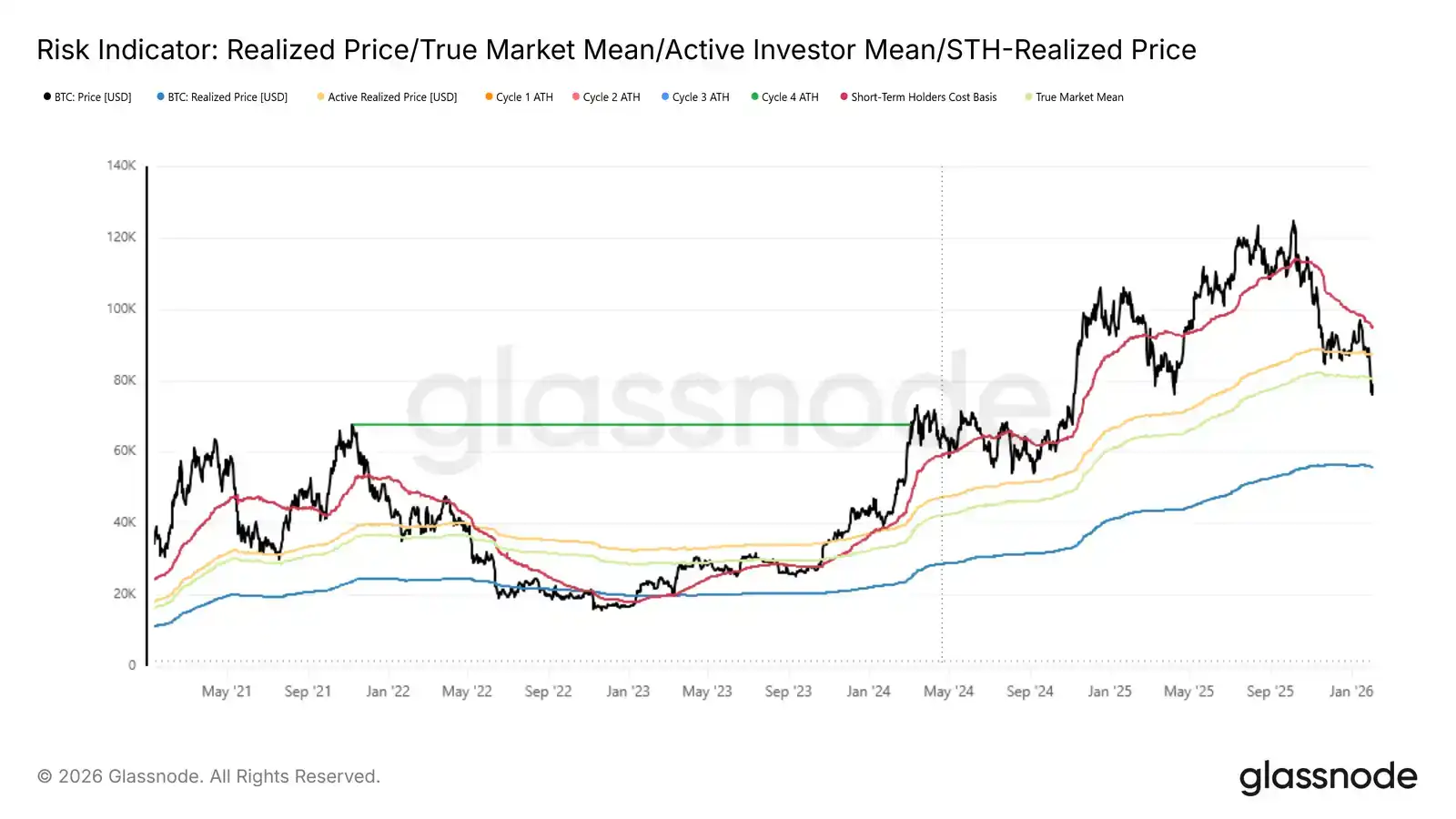Click the glassnode logo at bottom right
The image size is (1456, 819).
click(1328, 777)
